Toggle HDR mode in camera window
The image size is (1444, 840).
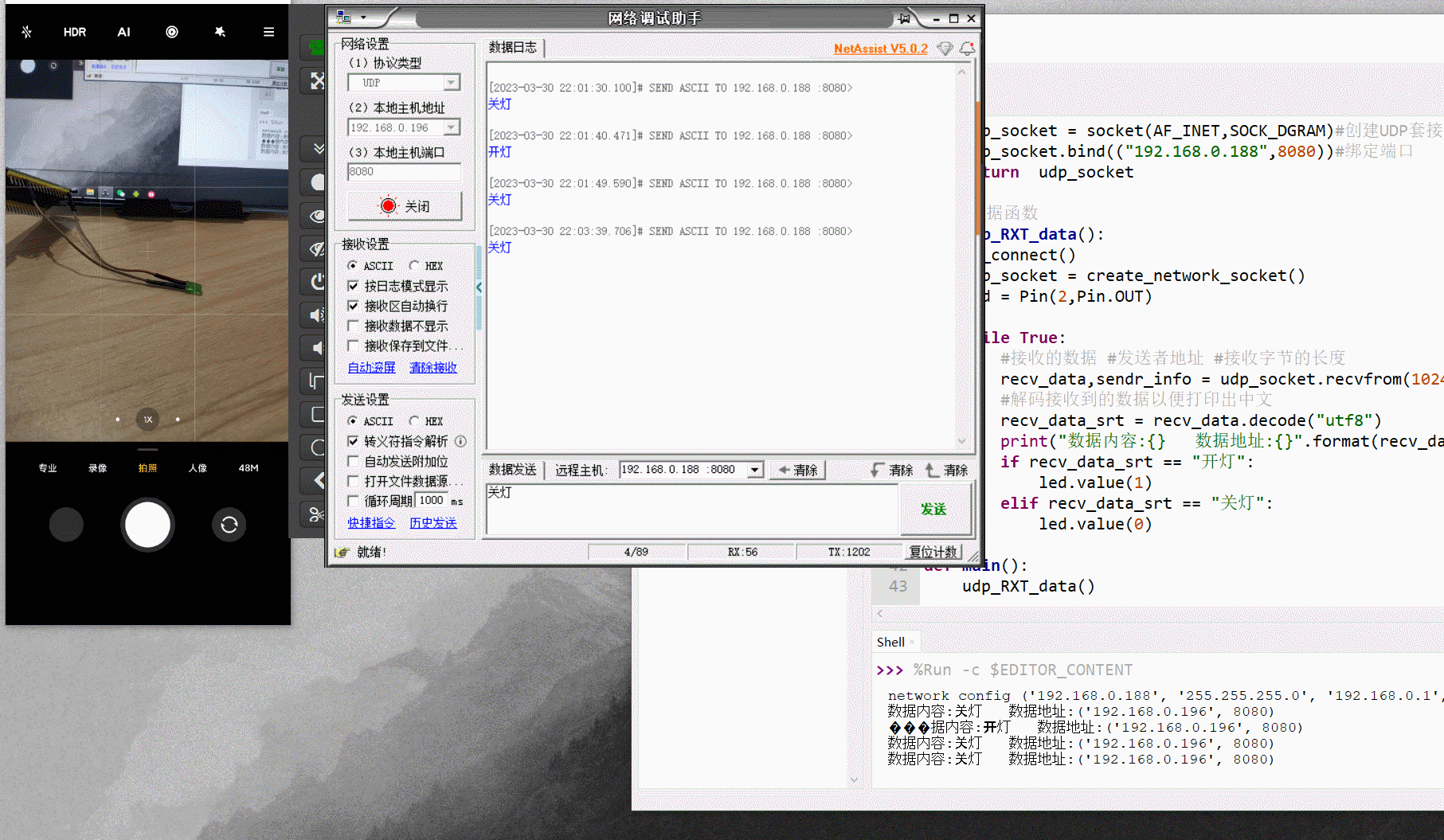[x=75, y=32]
